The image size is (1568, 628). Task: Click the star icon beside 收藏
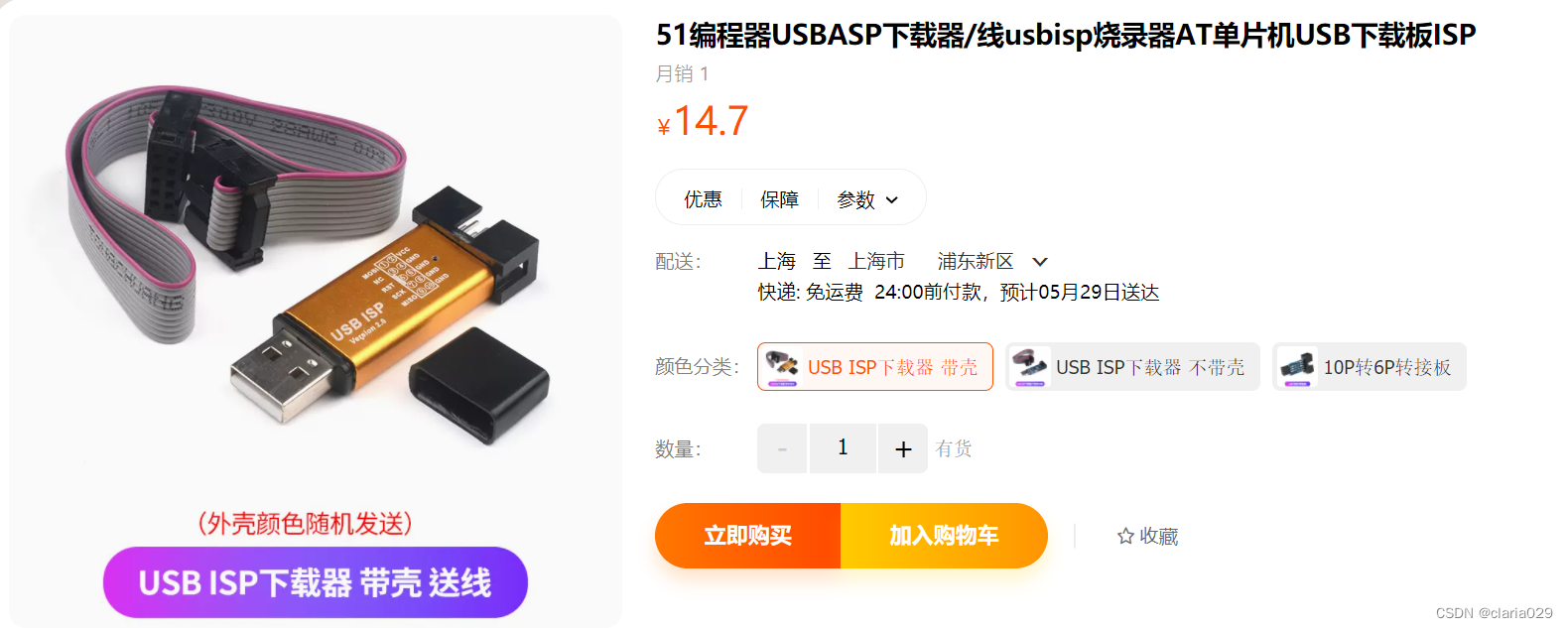1125,536
